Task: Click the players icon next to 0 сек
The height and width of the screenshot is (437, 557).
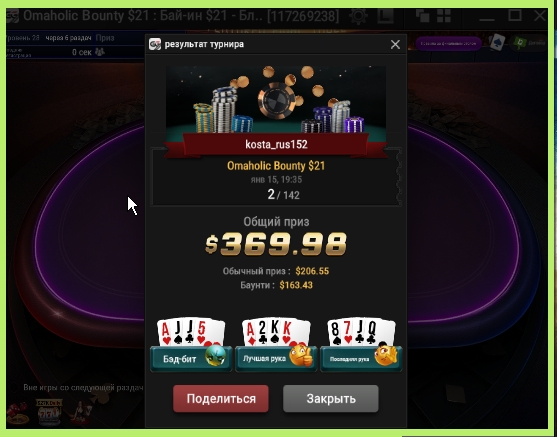Action: [100, 52]
